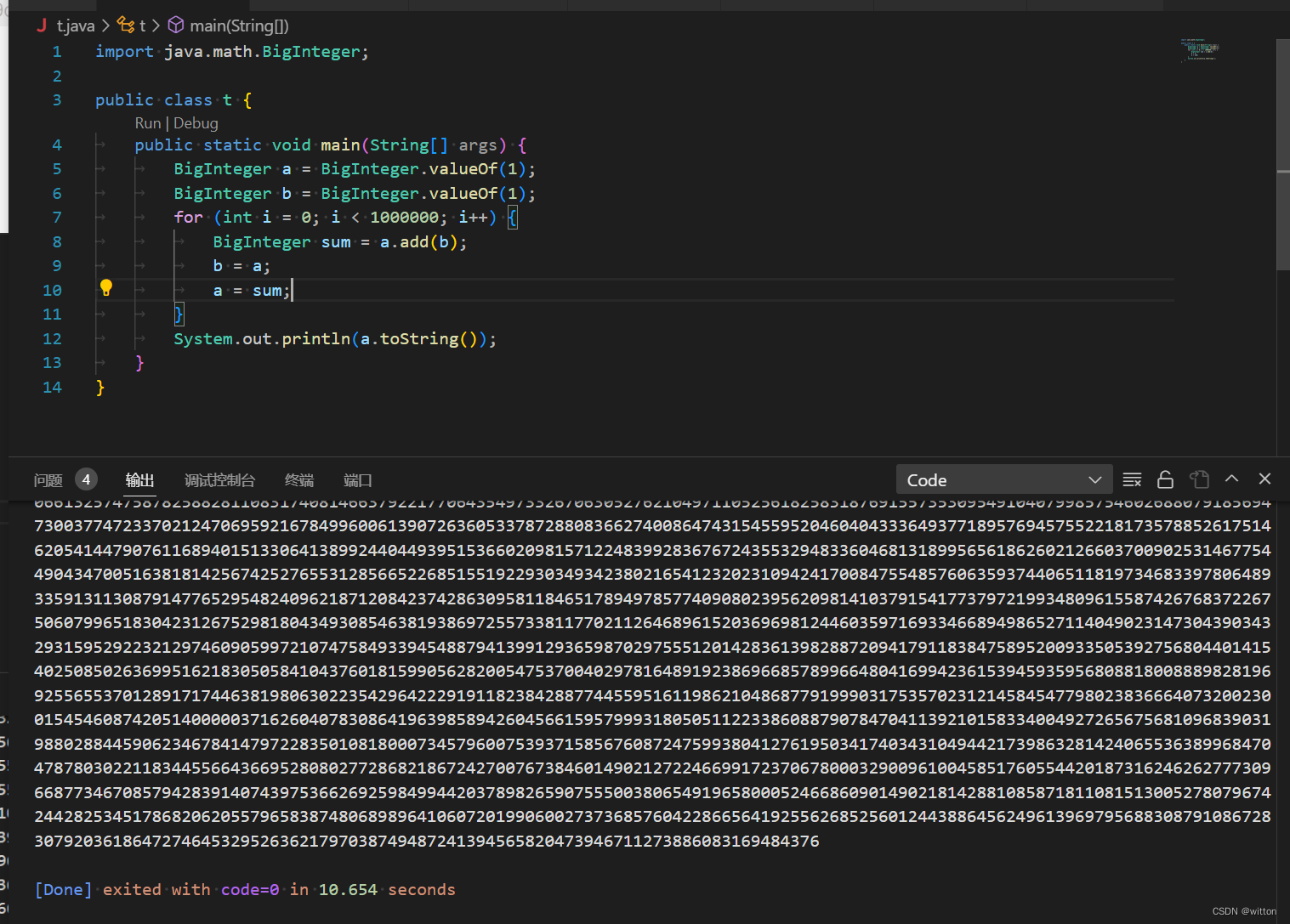Open the 终端 tab

coord(298,480)
